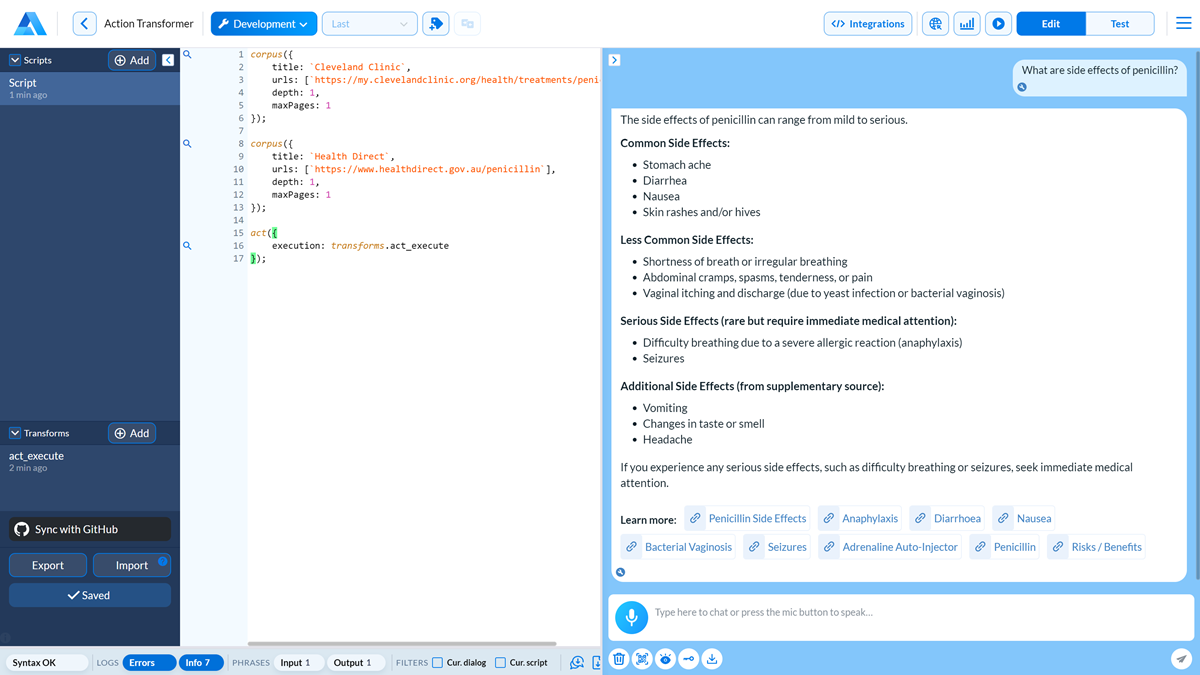The width and height of the screenshot is (1200, 675).
Task: Enable the Cur. dialog filter
Action: 436,662
